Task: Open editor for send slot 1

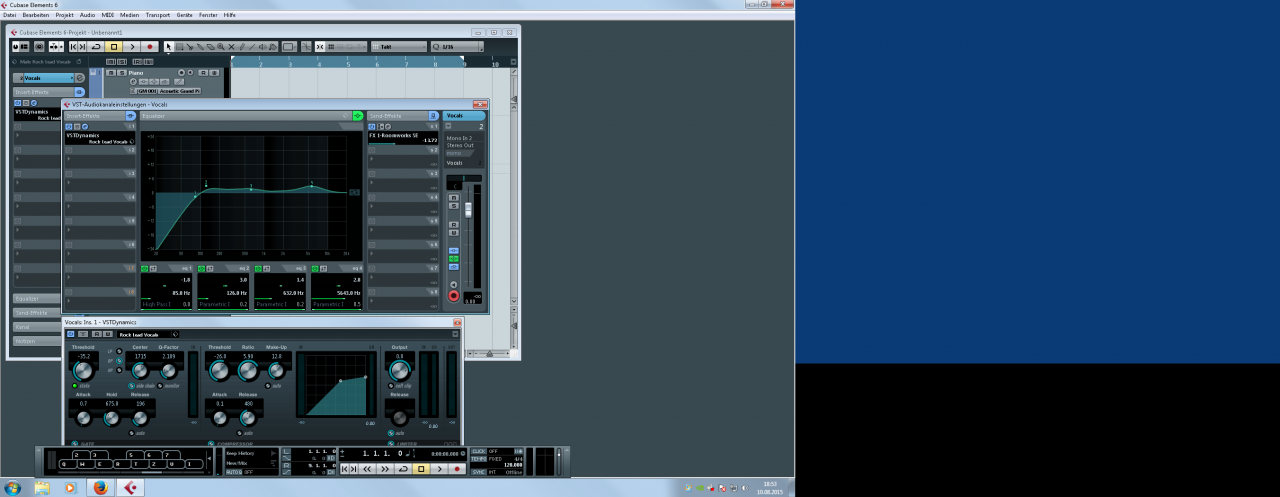Action: pyautogui.click(x=388, y=126)
